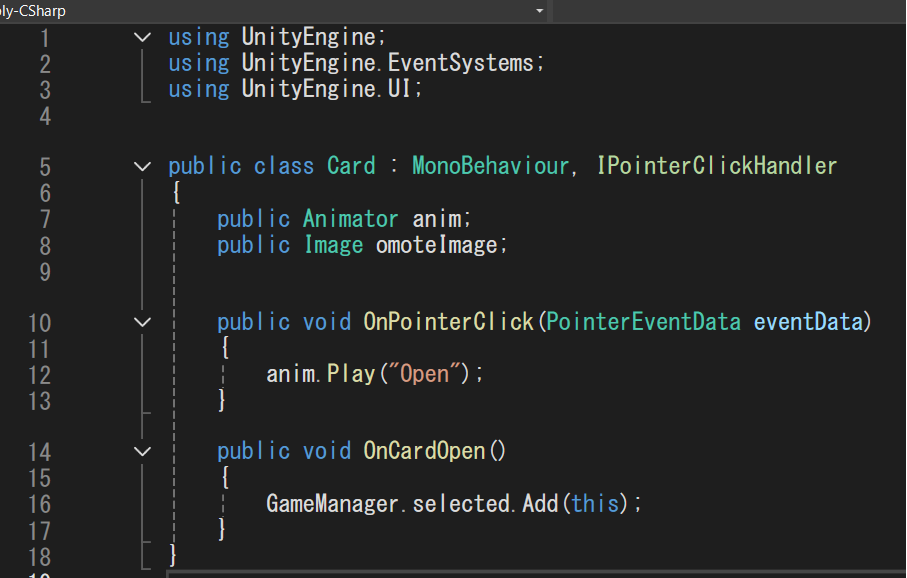The image size is (907, 578).
Task: Click the "Open" string literal
Action: coord(424,374)
